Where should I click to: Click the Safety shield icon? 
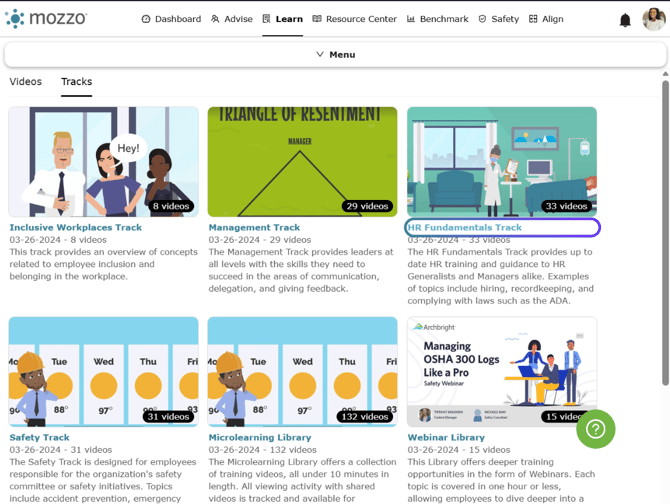click(482, 19)
